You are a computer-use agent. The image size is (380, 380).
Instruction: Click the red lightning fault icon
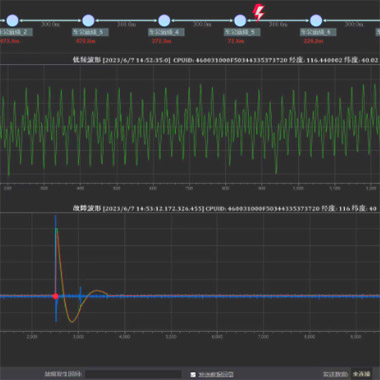point(258,13)
